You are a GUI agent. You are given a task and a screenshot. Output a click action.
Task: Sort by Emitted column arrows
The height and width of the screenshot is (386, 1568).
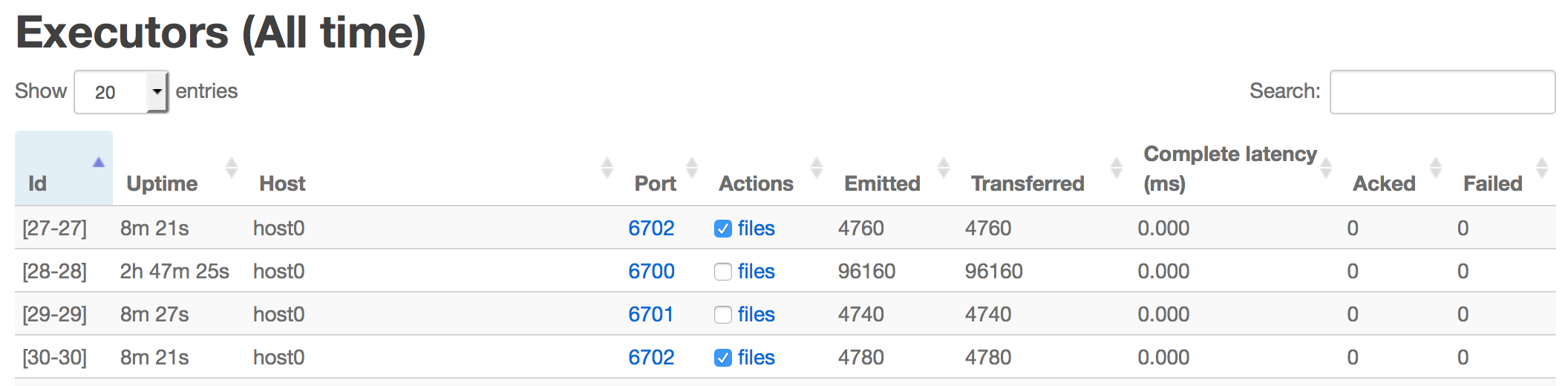tap(943, 168)
